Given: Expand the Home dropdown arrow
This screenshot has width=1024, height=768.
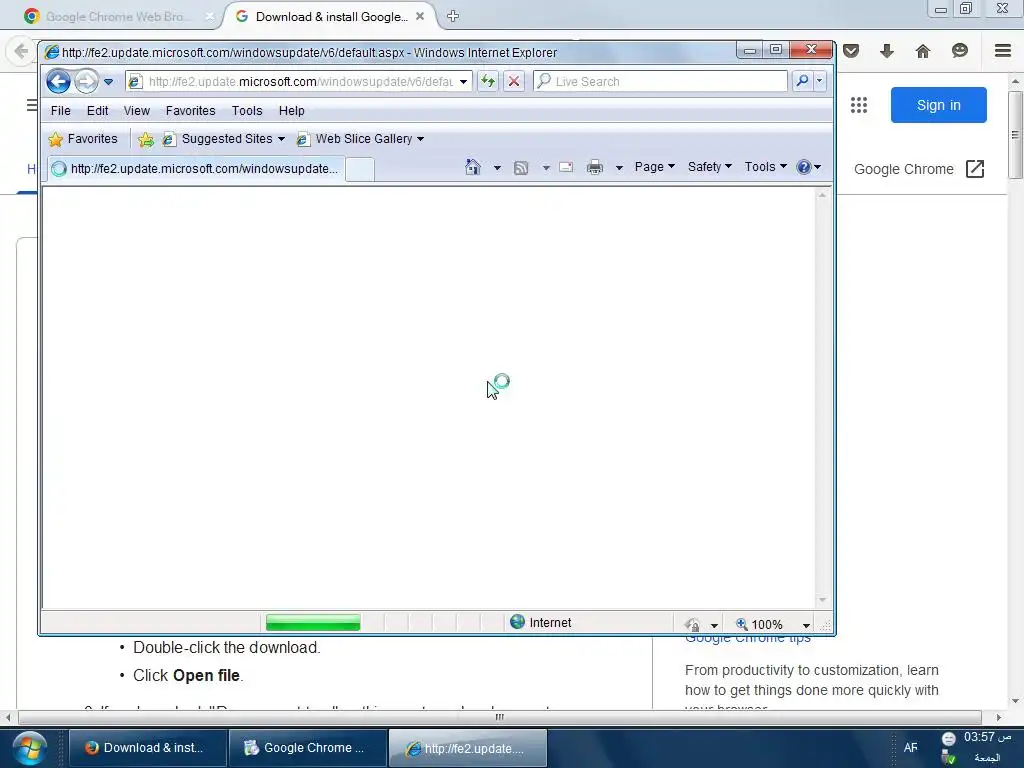Looking at the screenshot, I should point(497,168).
